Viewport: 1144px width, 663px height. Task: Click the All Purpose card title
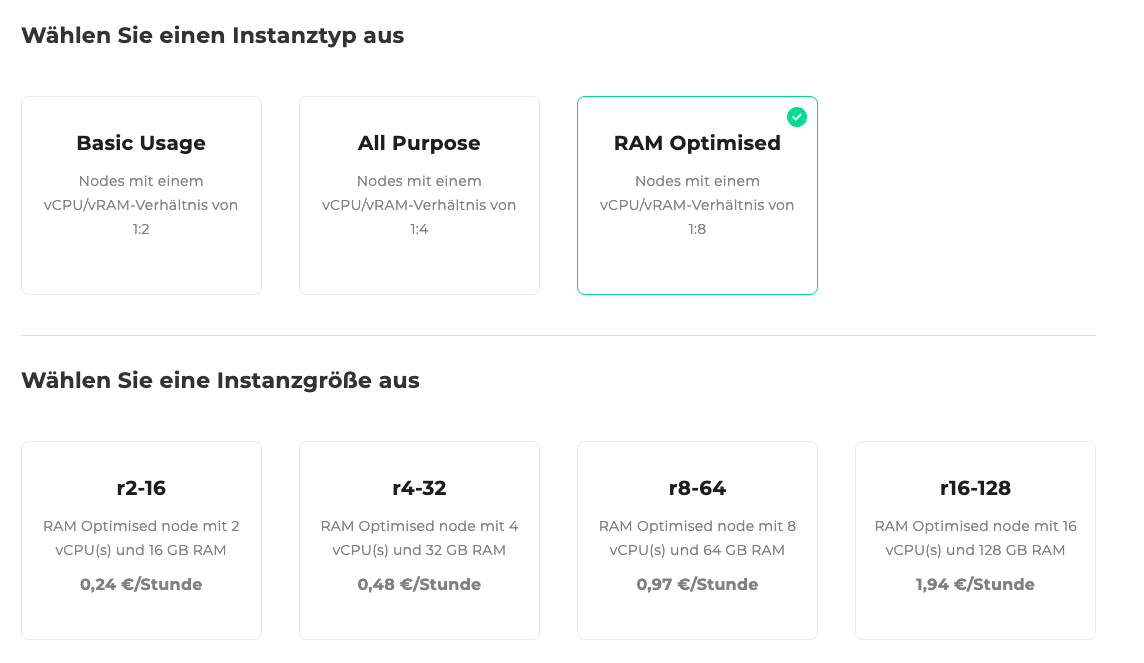click(419, 143)
